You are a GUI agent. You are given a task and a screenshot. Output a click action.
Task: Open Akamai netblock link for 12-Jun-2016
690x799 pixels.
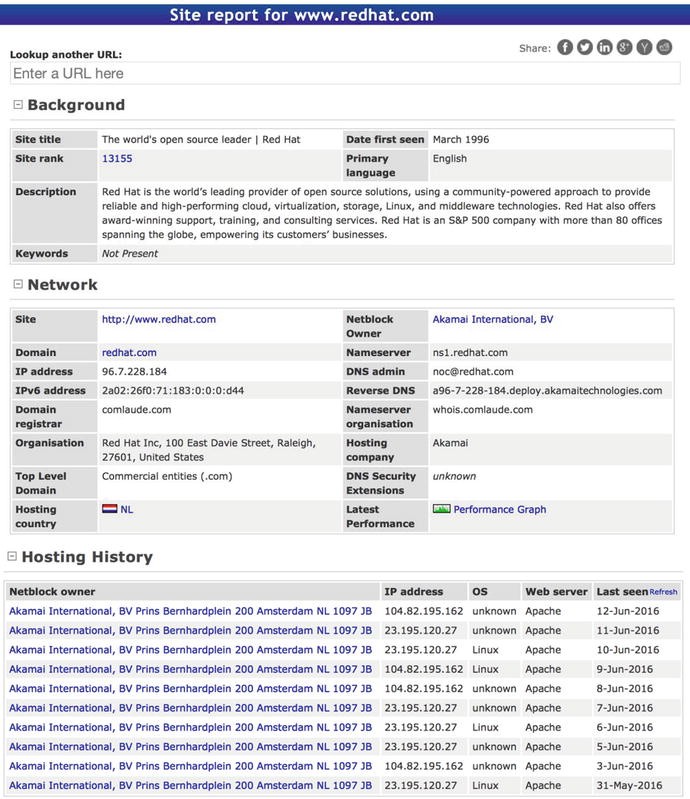[191, 611]
